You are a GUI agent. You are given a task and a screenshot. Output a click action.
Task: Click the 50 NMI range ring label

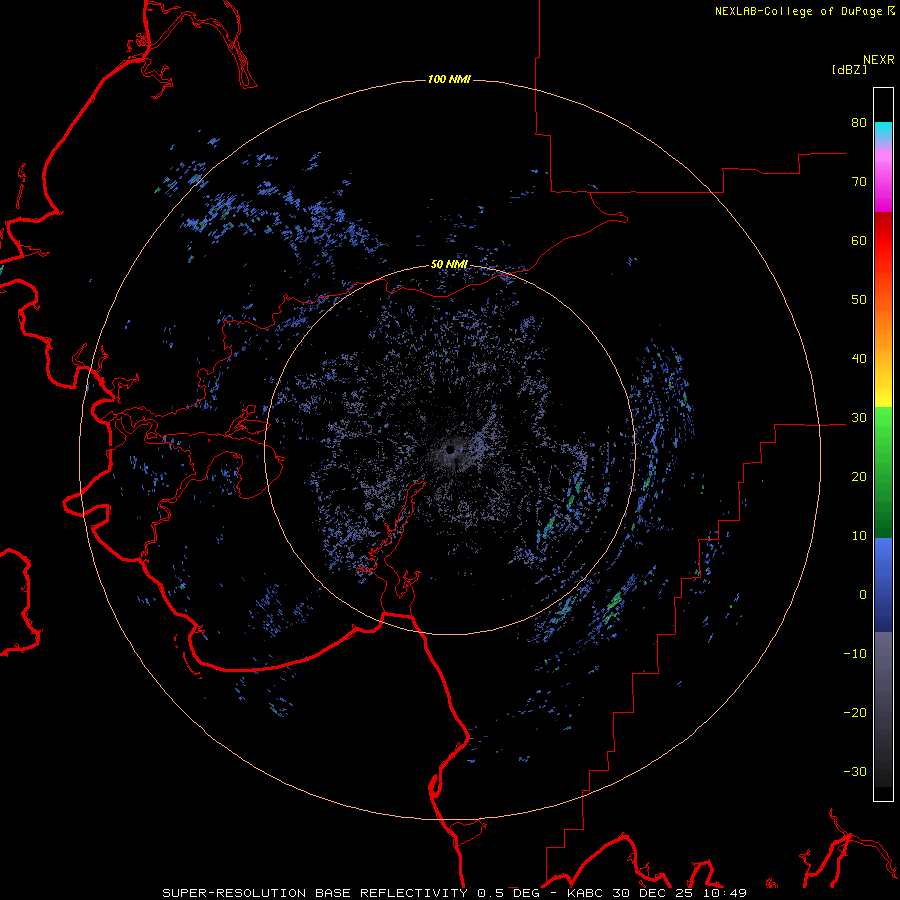(449, 265)
